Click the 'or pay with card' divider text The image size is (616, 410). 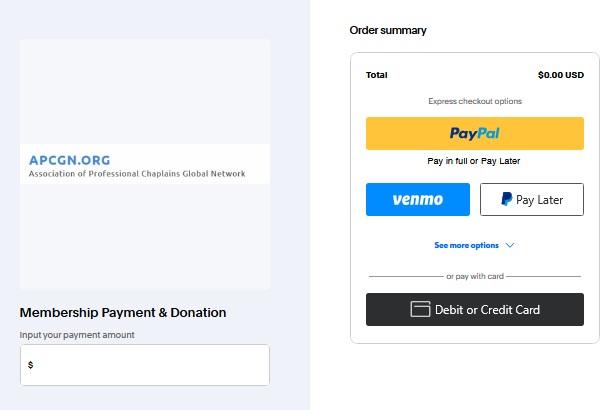click(x=474, y=275)
